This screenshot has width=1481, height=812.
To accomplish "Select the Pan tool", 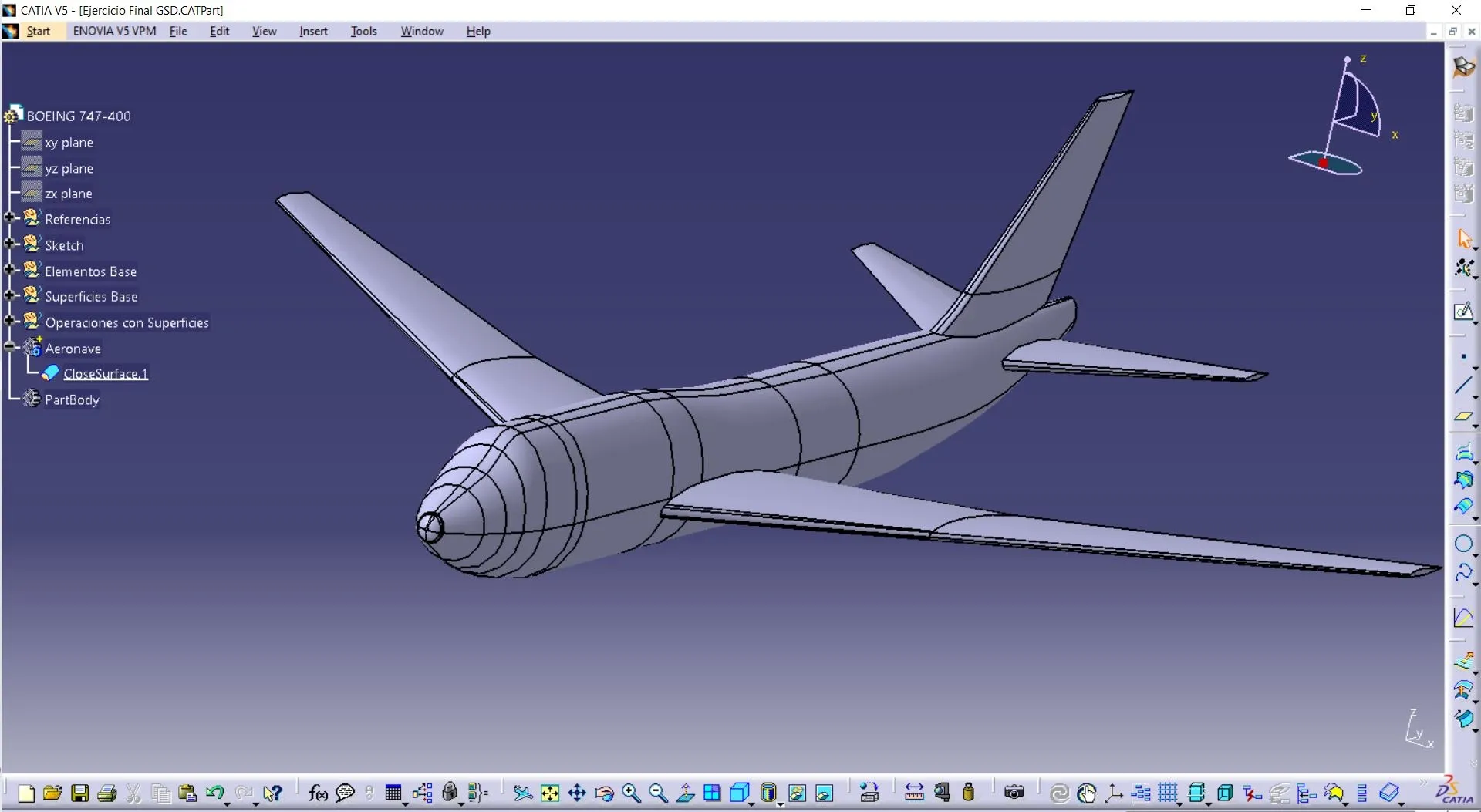I will 578,793.
